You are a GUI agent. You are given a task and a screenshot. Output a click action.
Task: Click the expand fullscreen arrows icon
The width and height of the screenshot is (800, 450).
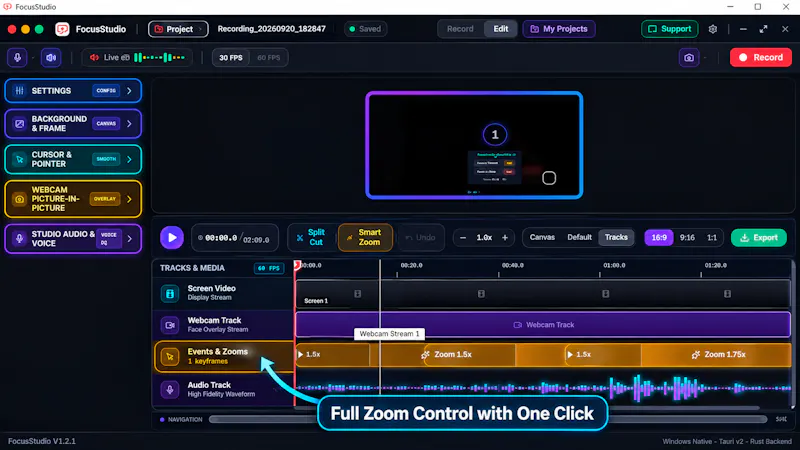tap(763, 29)
